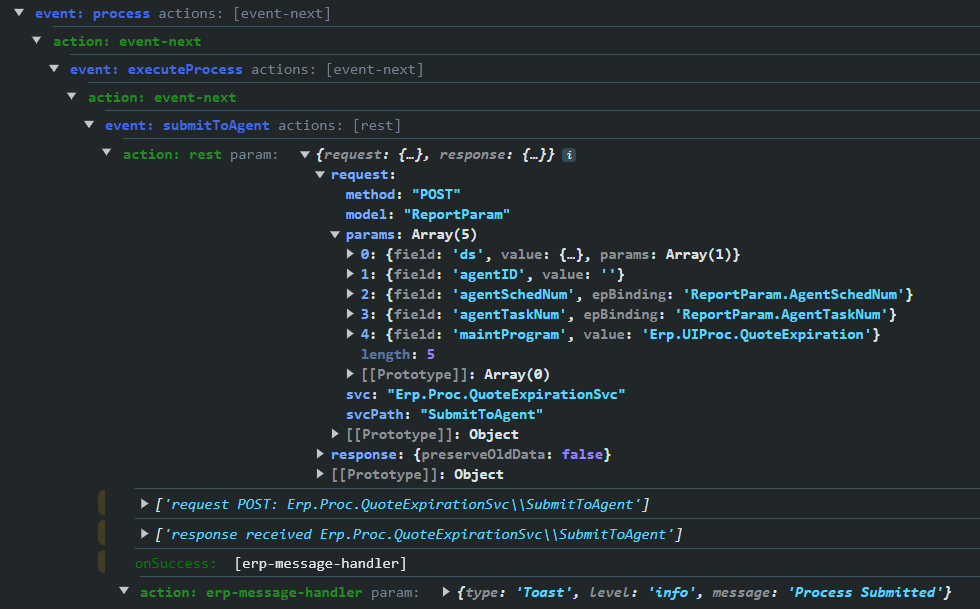
Task: Expand params item 0 with field 'ds'
Action: [351, 254]
